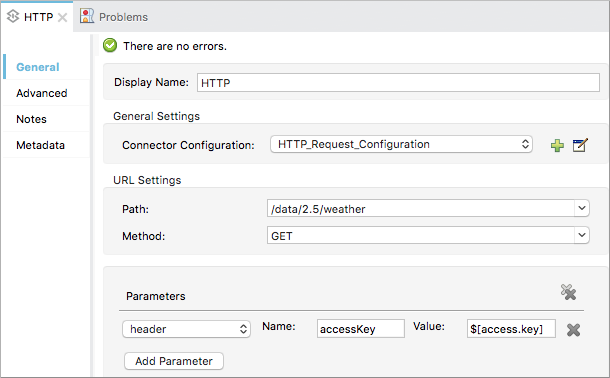
Task: Open the Metadata section
Action: coord(40,145)
